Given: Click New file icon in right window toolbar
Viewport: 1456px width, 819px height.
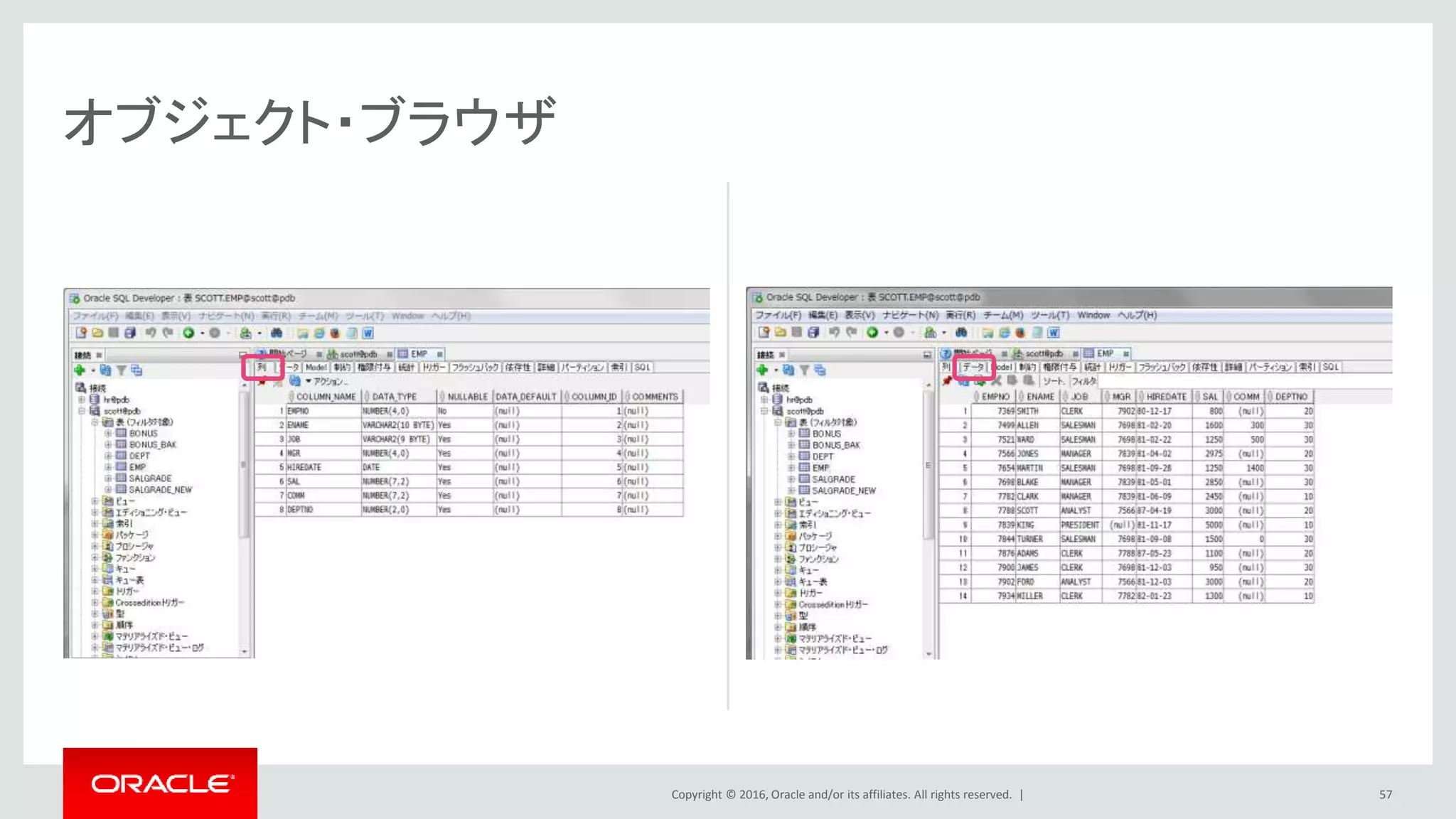Looking at the screenshot, I should click(x=764, y=332).
